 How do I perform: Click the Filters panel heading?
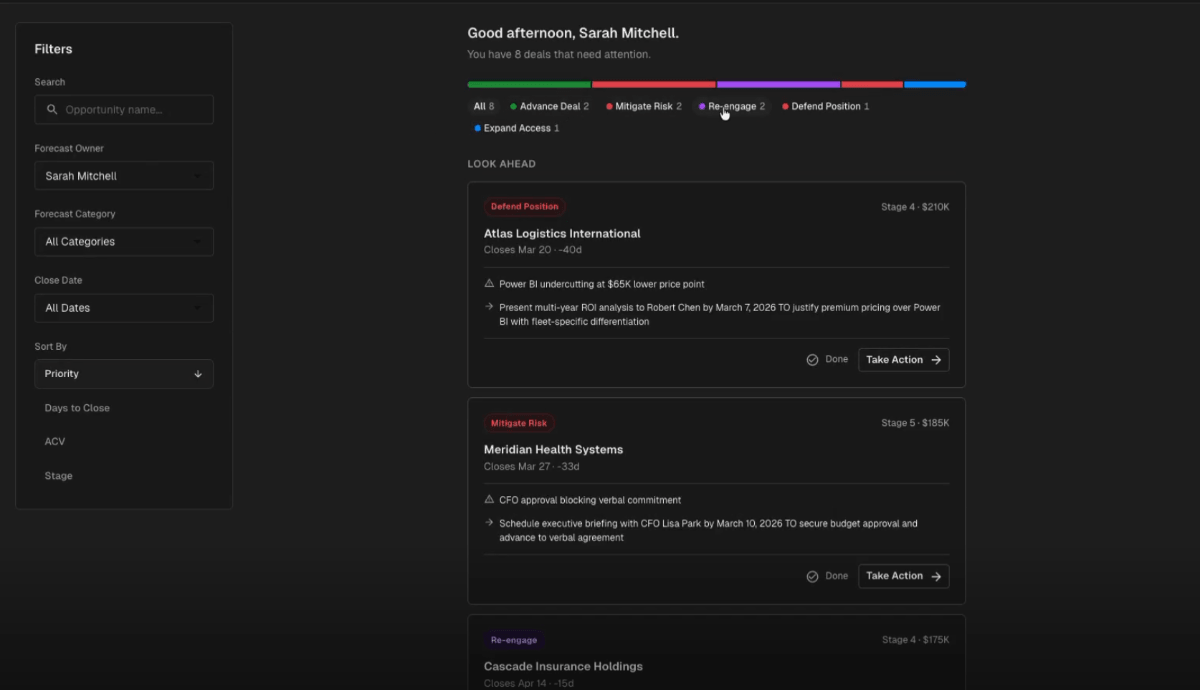(x=53, y=49)
